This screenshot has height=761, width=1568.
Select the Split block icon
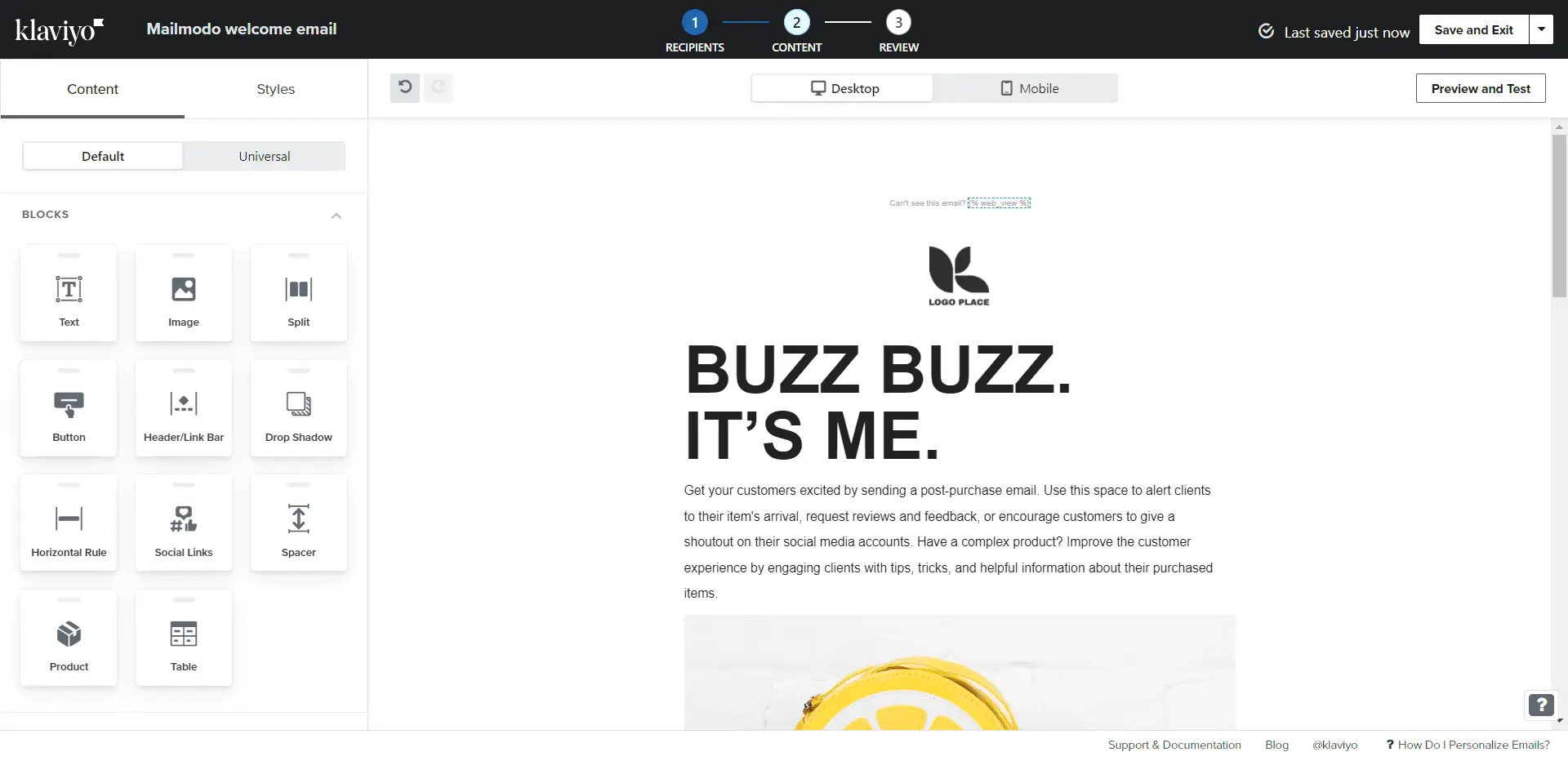(298, 290)
